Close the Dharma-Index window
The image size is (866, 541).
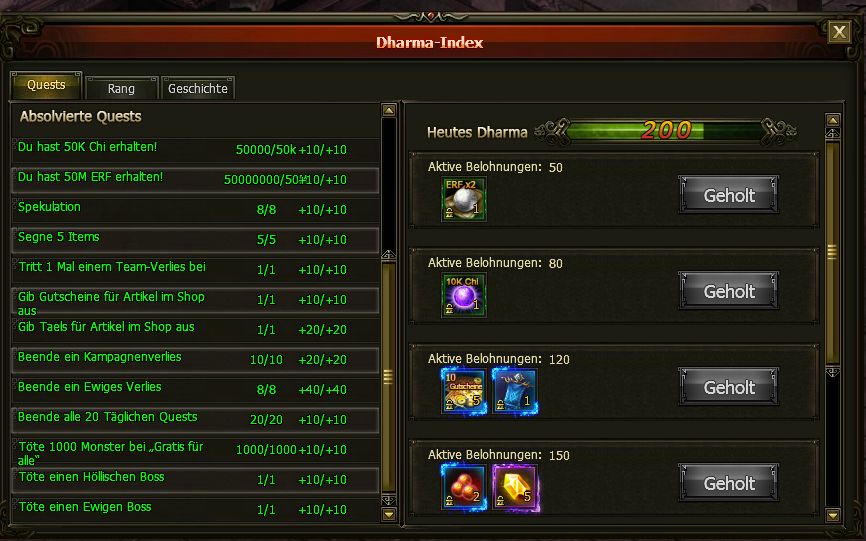[839, 32]
